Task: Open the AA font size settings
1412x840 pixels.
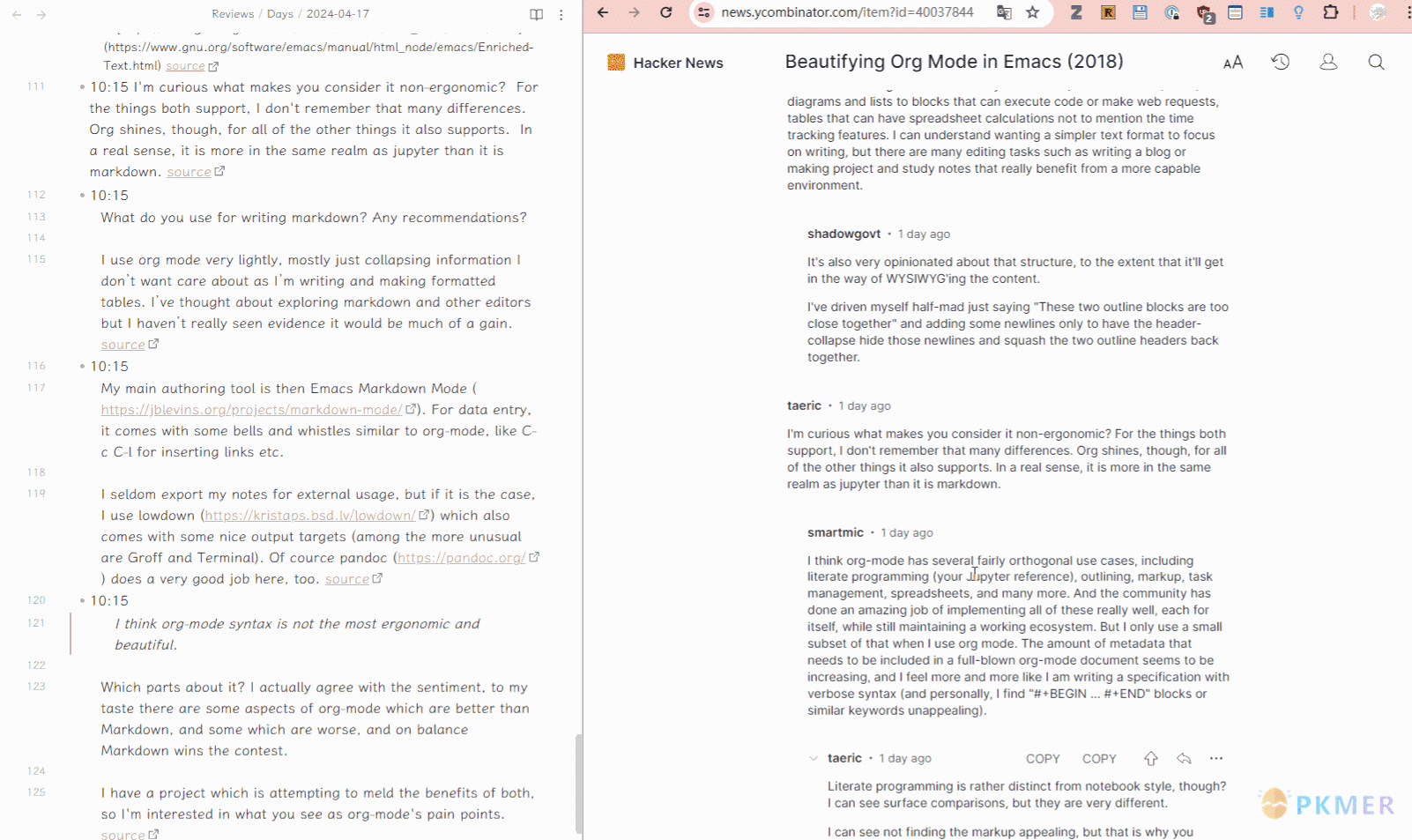Action: [x=1233, y=63]
